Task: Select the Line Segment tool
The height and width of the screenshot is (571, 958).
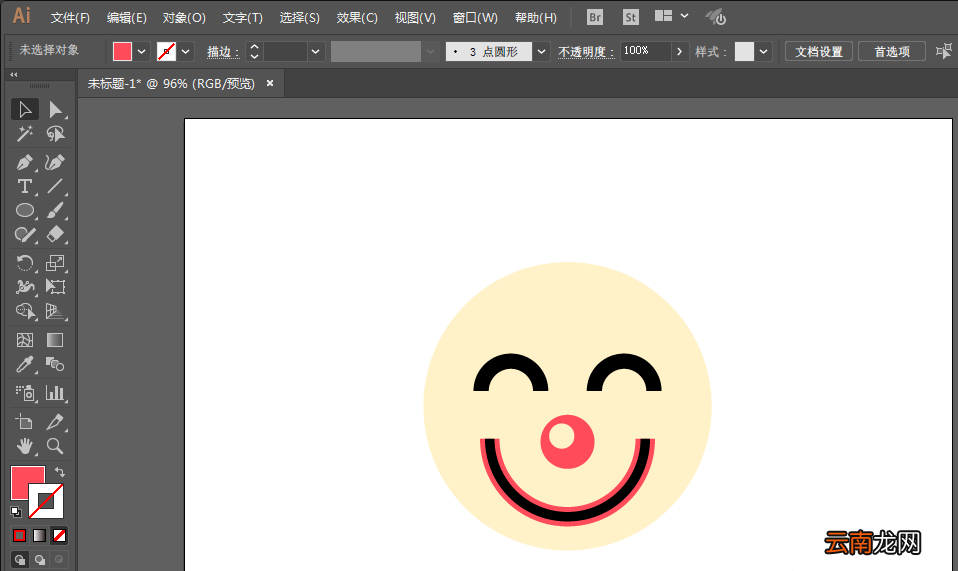Action: (x=55, y=186)
